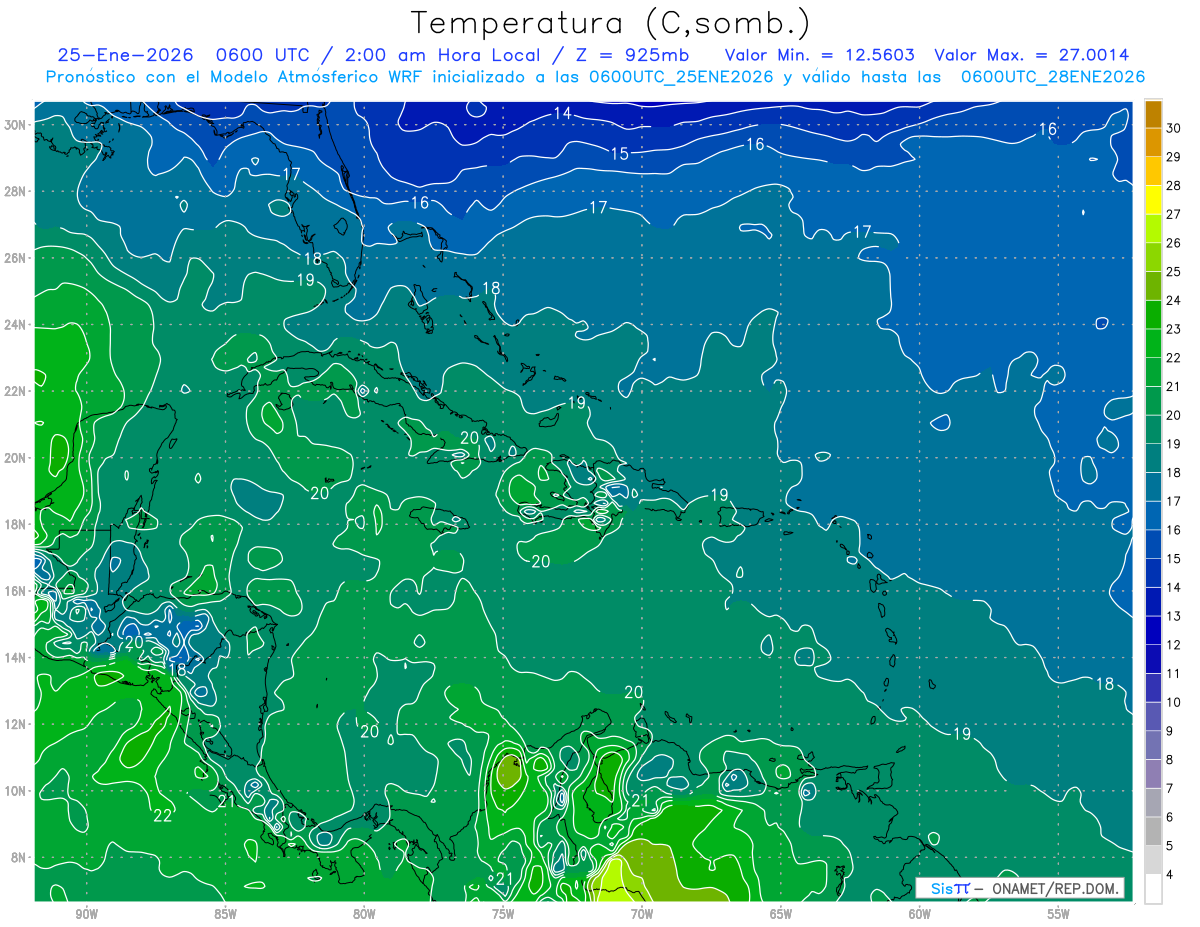Viewport: 1200px width, 927px height.
Task: Click the purple swatch between 8 and 9
Action: click(x=1153, y=746)
